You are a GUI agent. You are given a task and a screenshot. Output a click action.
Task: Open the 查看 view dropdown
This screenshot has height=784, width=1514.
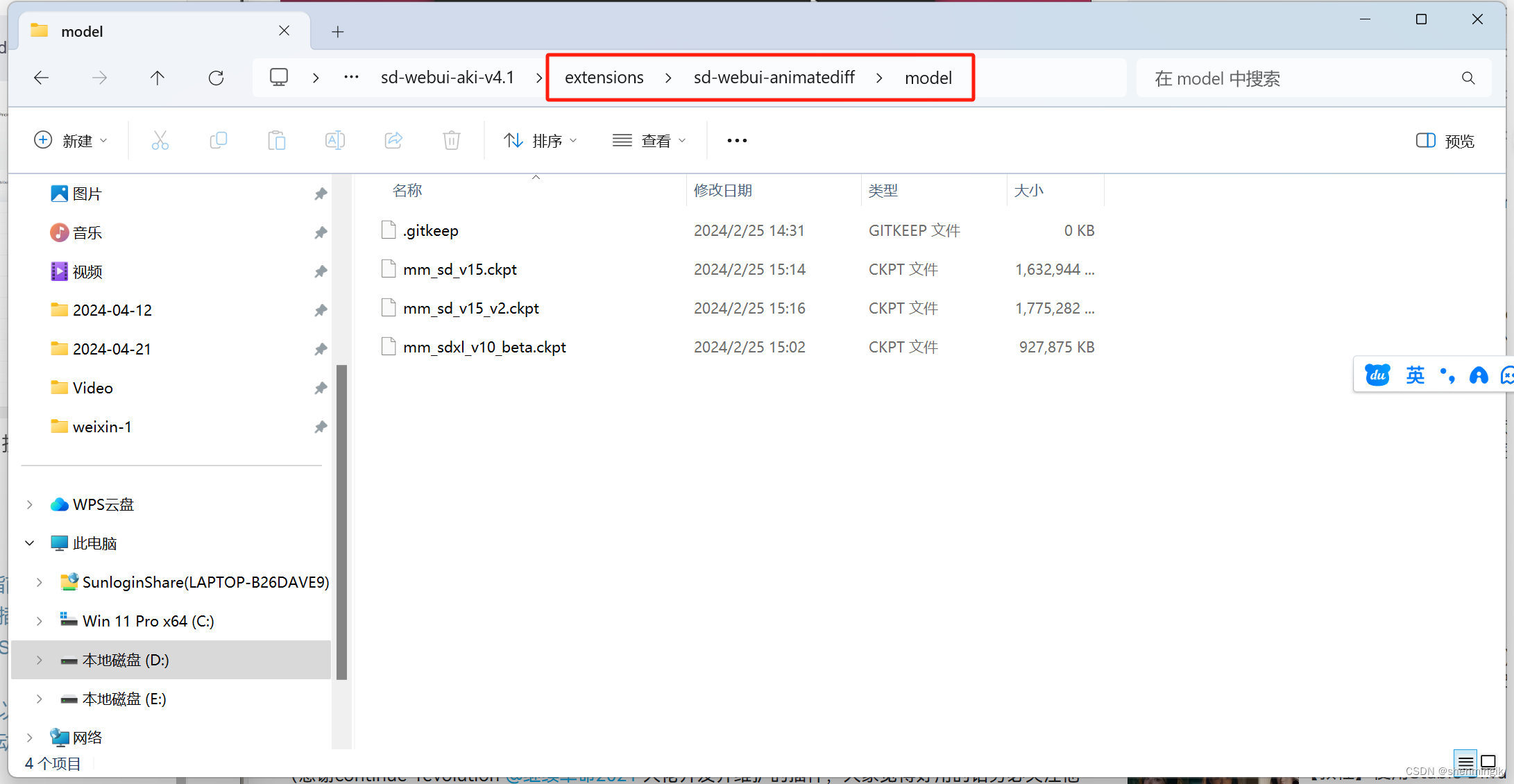649,141
